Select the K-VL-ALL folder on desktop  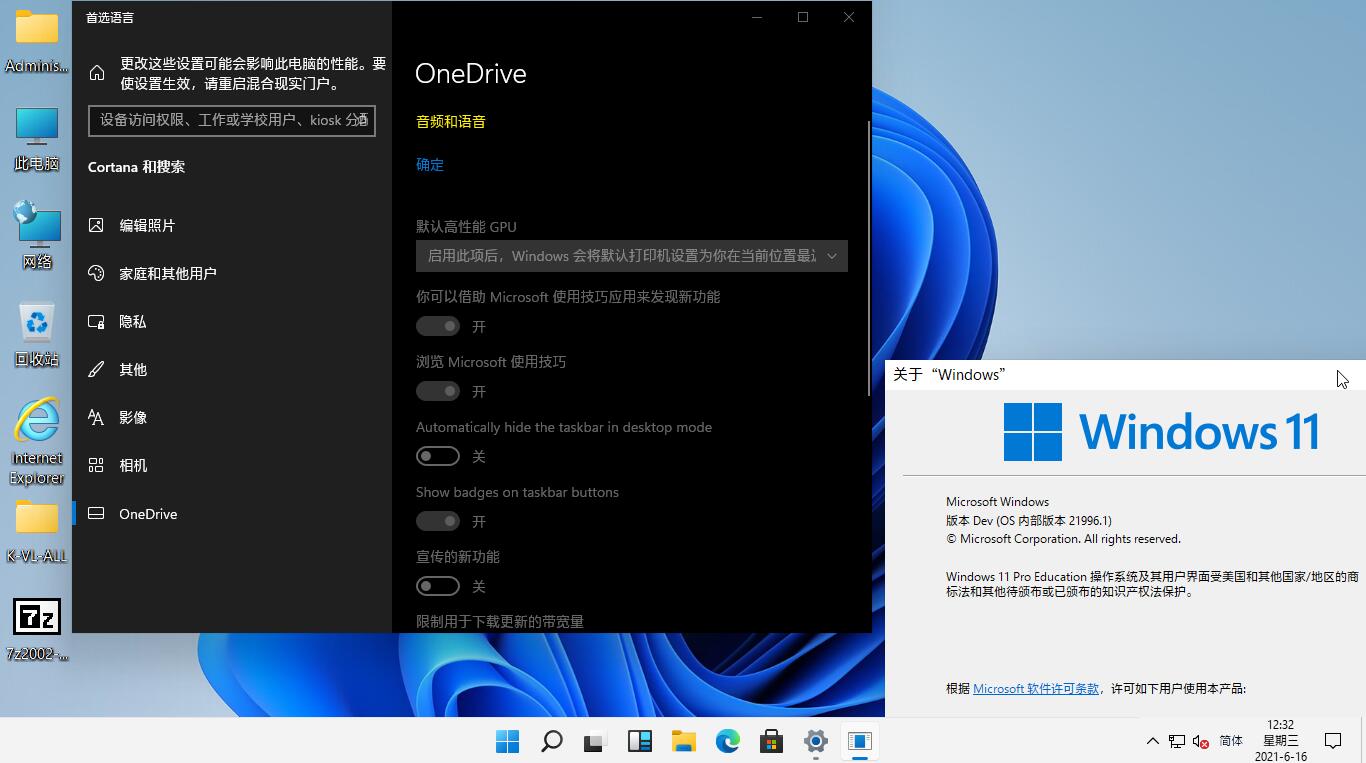pyautogui.click(x=37, y=531)
